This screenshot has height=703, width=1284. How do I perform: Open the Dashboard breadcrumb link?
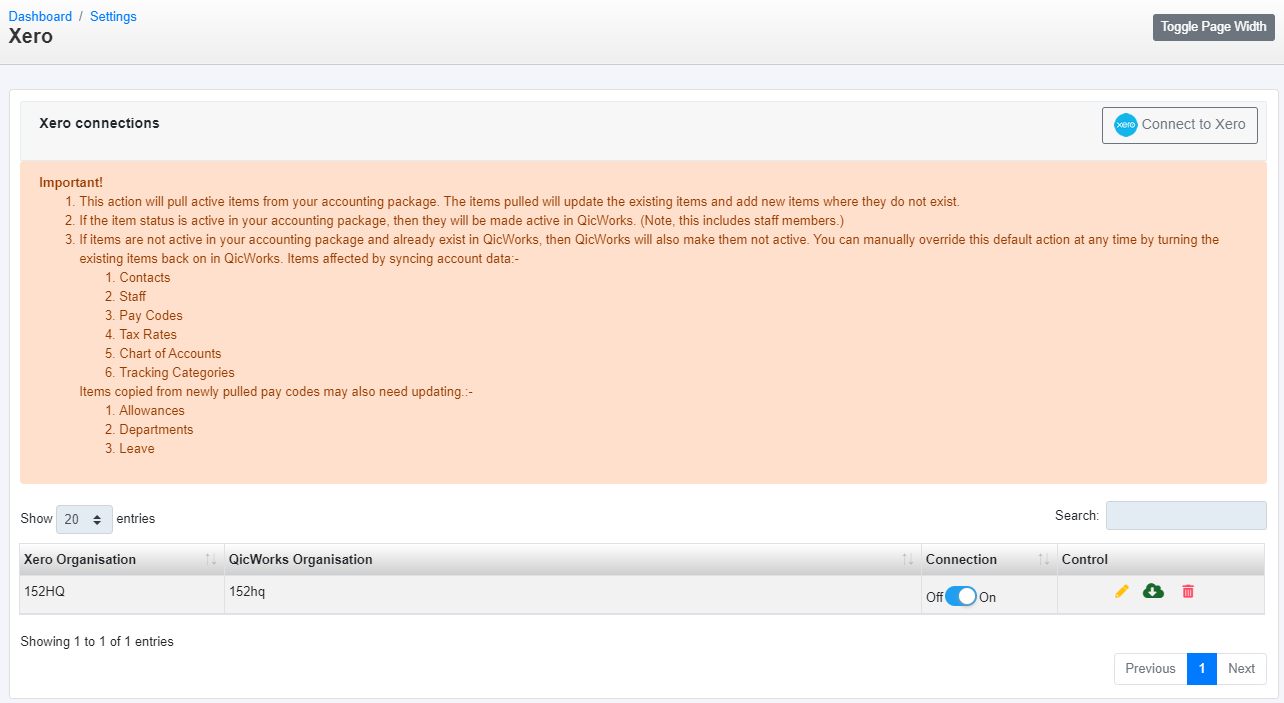[x=40, y=16]
